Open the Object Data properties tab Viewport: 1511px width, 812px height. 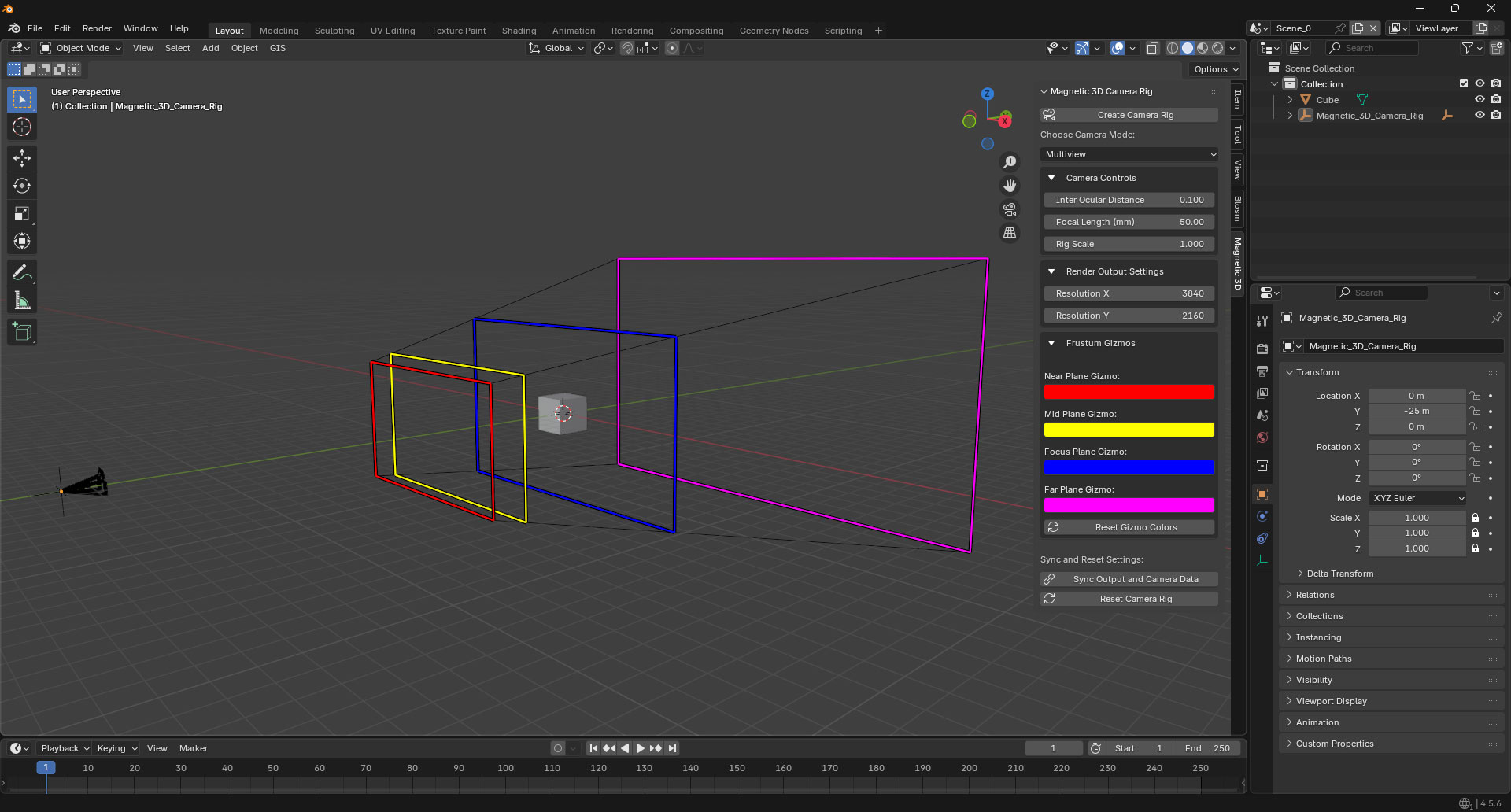click(1262, 560)
